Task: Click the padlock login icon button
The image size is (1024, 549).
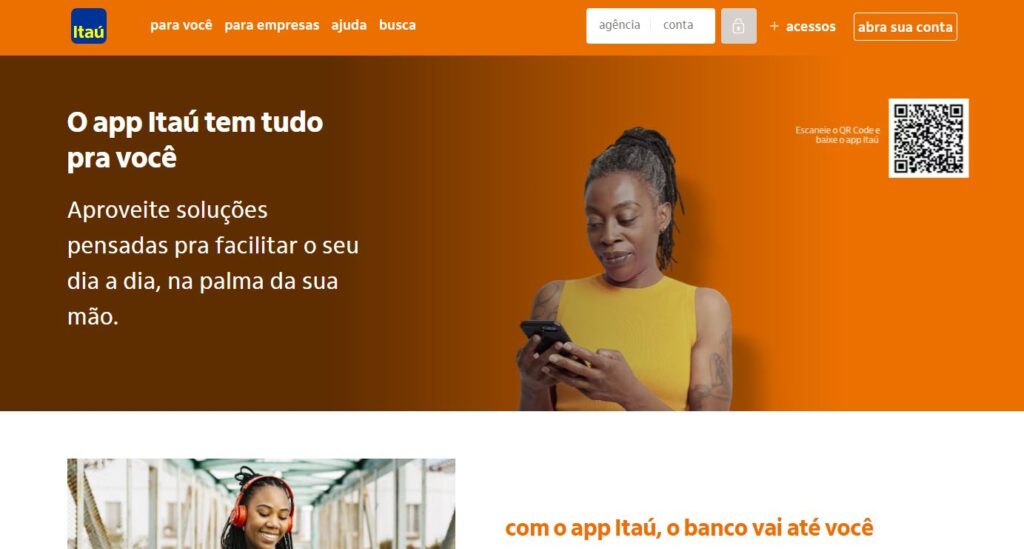Action: click(739, 26)
